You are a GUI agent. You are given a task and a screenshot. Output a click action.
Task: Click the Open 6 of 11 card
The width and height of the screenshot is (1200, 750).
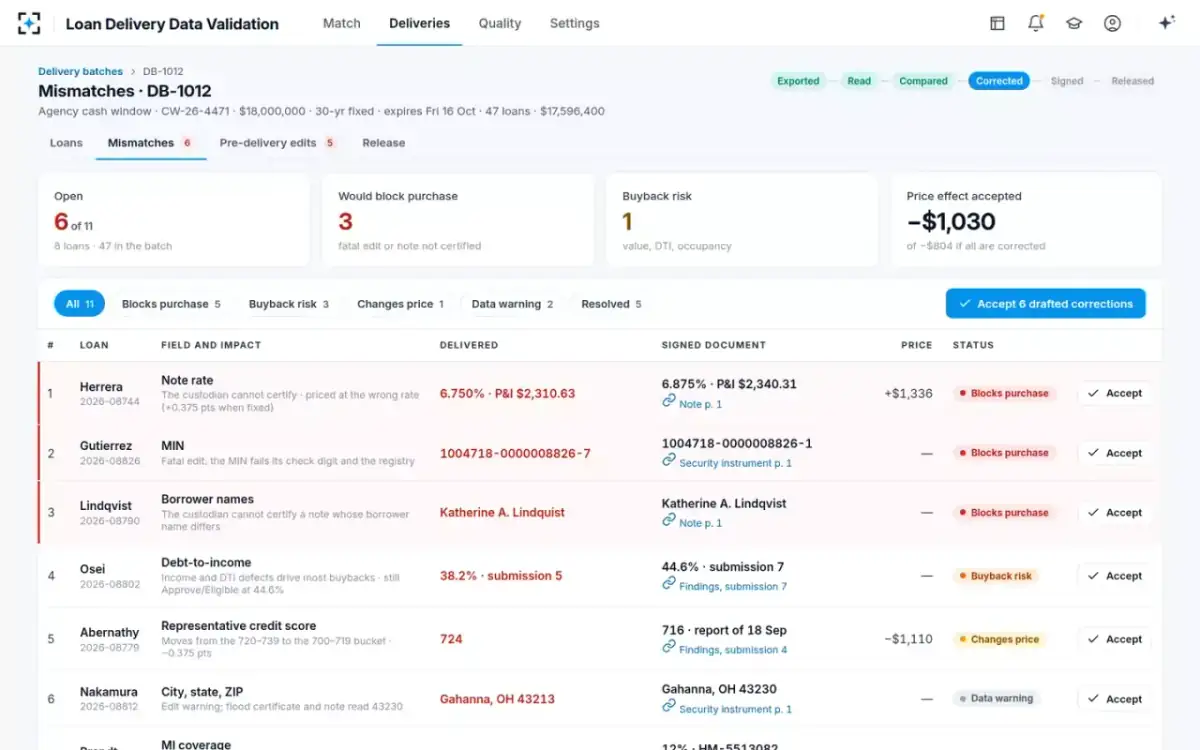(174, 220)
